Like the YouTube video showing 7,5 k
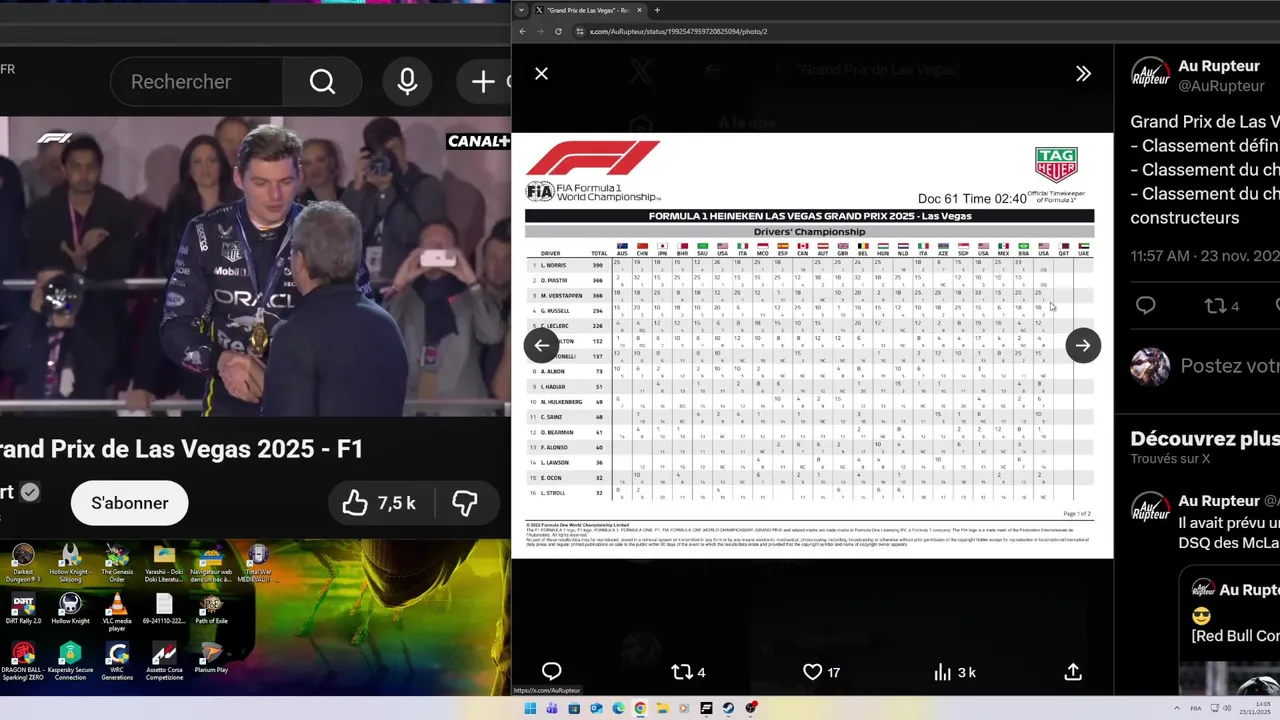 point(378,503)
